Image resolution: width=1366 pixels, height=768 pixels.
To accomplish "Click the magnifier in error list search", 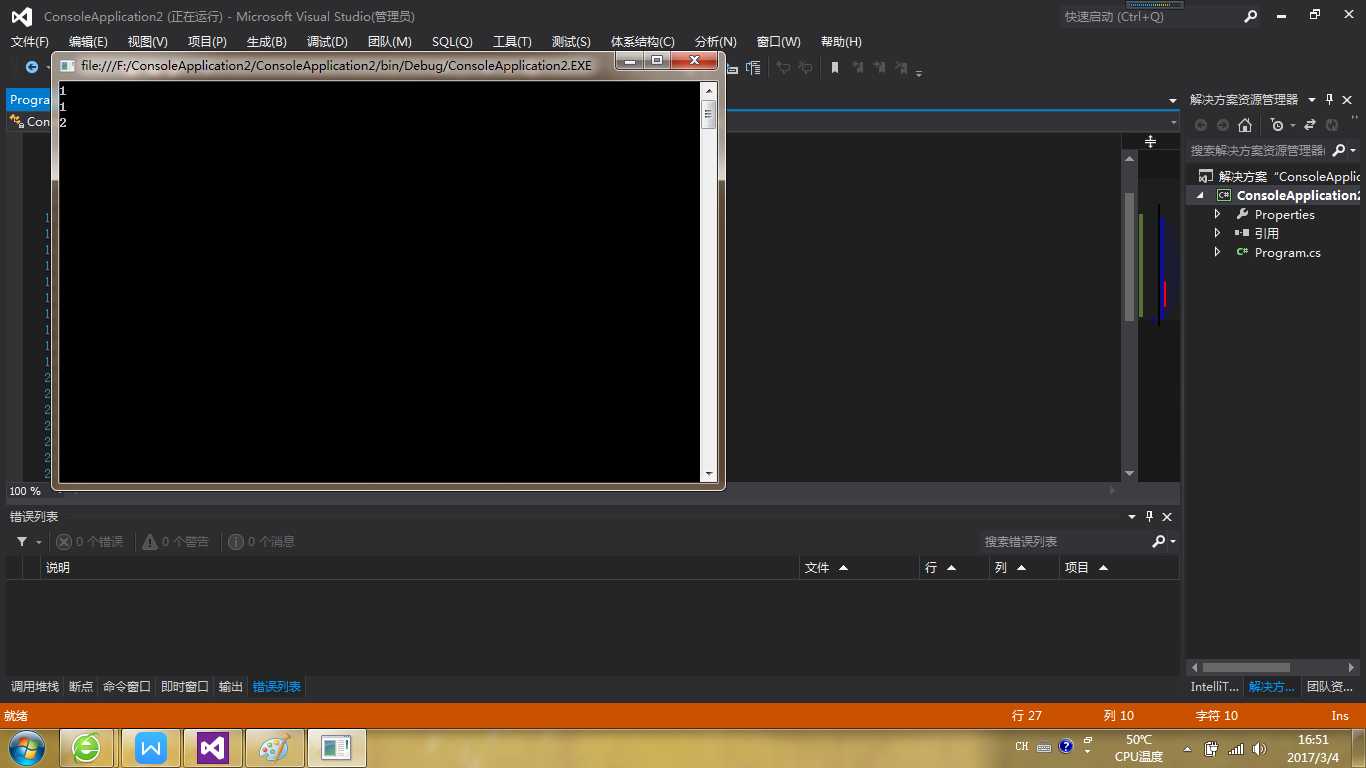I will (x=1158, y=541).
